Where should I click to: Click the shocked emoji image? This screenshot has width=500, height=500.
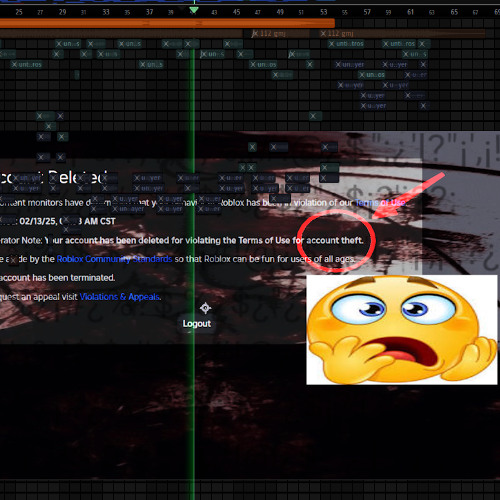pyautogui.click(x=402, y=330)
